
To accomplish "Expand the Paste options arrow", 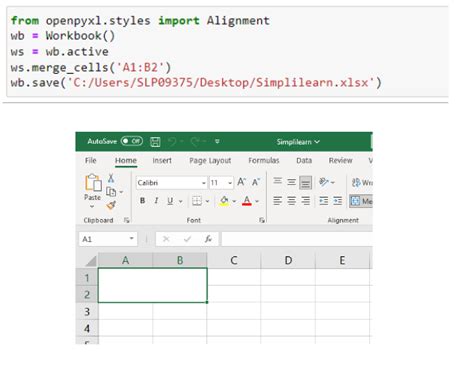I will tap(92, 207).
